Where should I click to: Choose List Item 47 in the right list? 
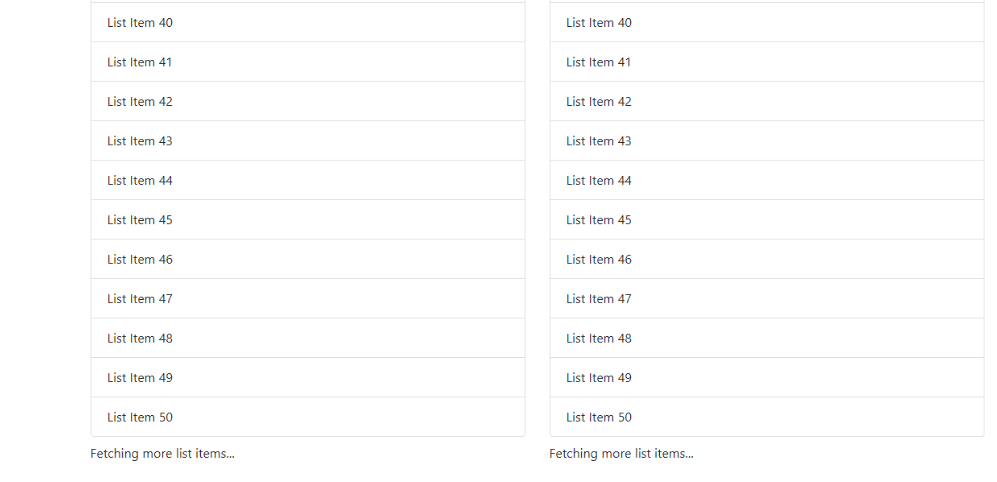599,299
